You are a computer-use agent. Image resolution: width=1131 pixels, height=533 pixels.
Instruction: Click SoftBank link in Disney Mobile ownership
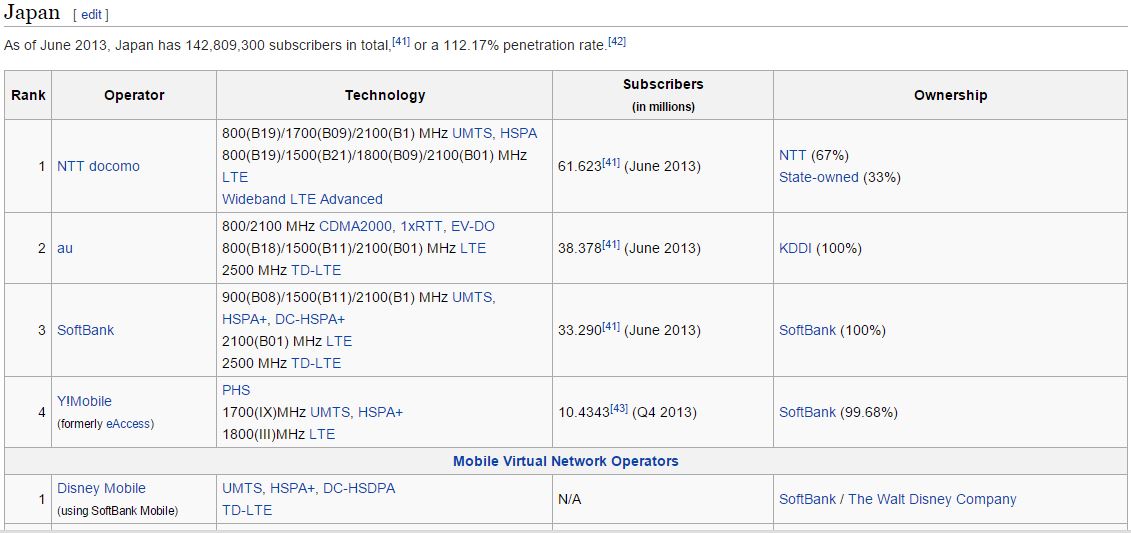coord(807,499)
